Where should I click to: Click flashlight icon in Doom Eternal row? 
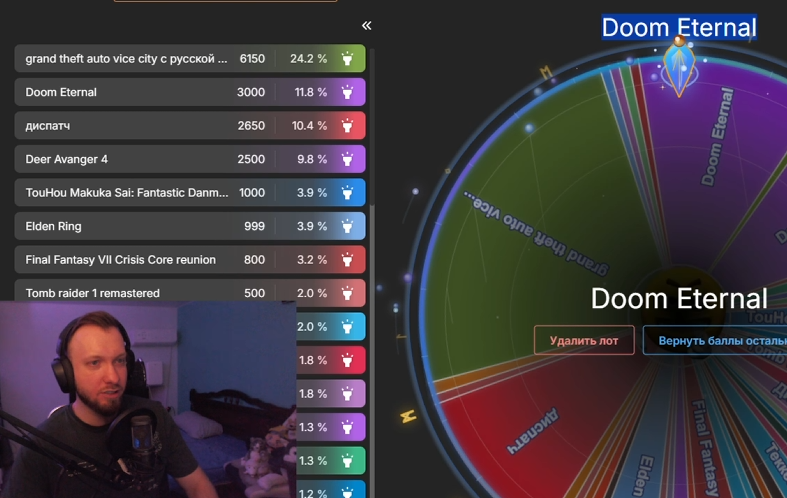(x=347, y=92)
